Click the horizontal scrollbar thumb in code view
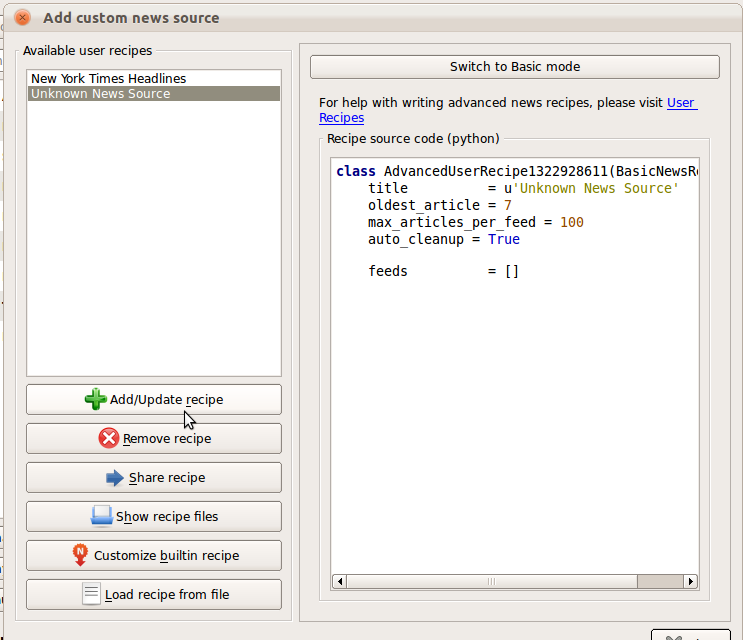Viewport: 743px width, 640px height. (490, 581)
